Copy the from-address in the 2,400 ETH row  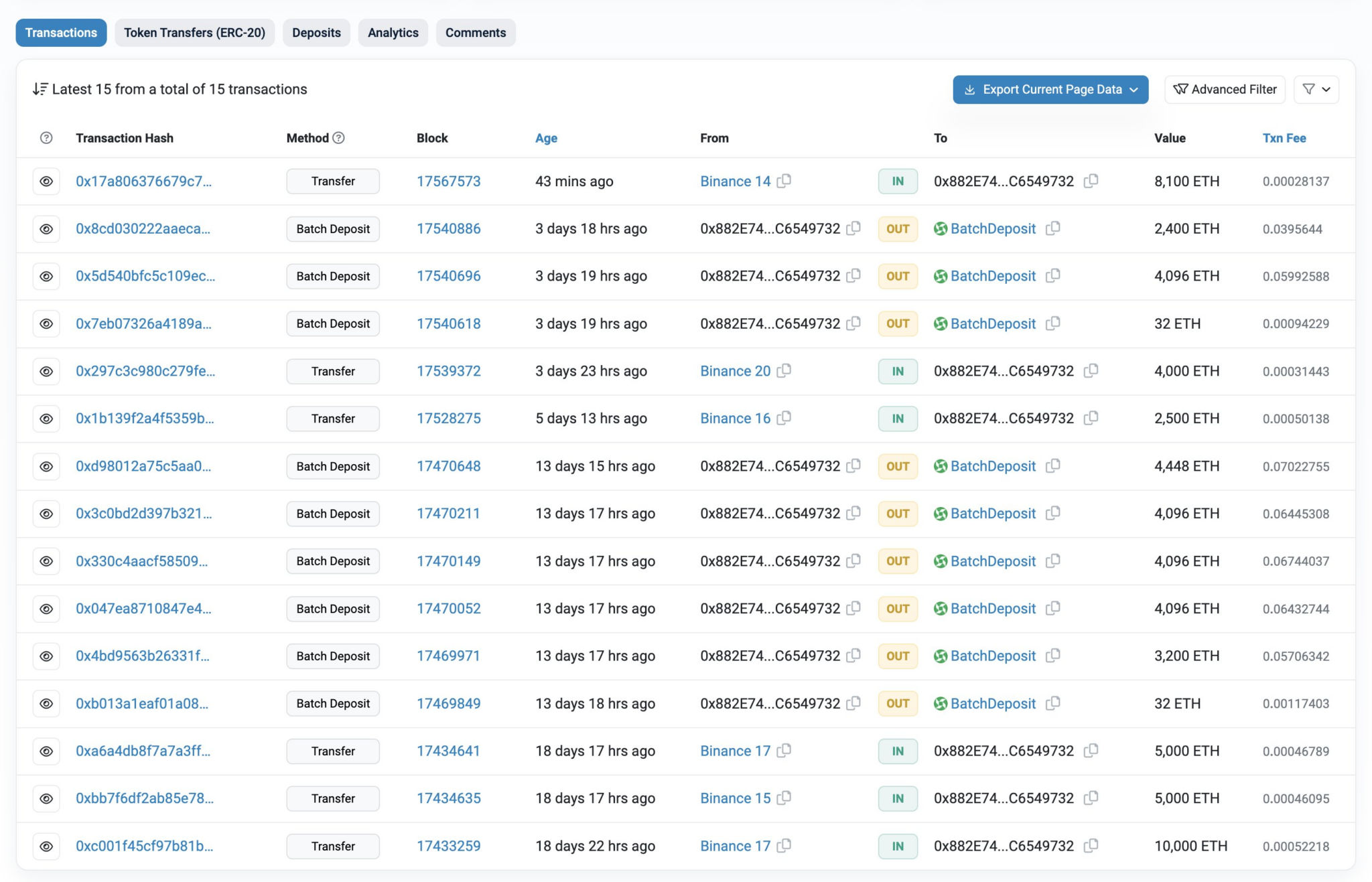(853, 228)
